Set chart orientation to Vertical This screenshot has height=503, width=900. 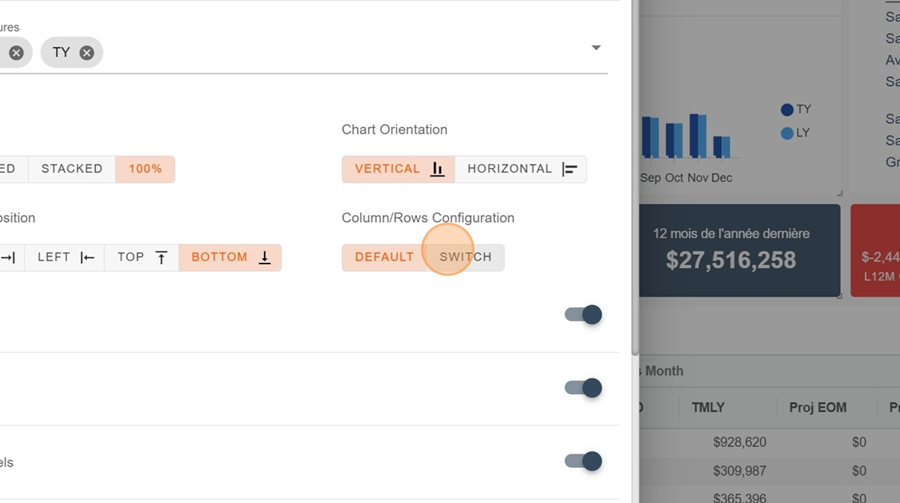click(398, 169)
